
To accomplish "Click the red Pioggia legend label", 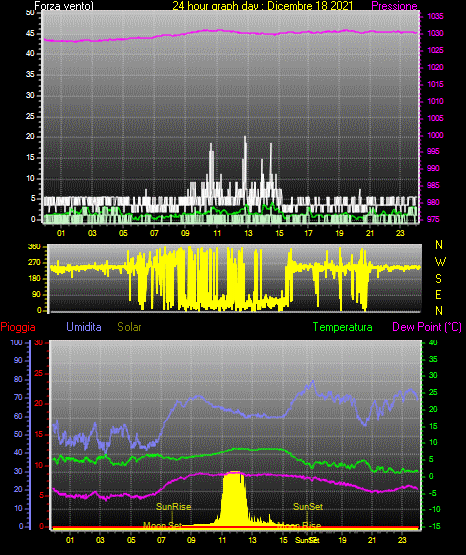I will tap(18, 327).
